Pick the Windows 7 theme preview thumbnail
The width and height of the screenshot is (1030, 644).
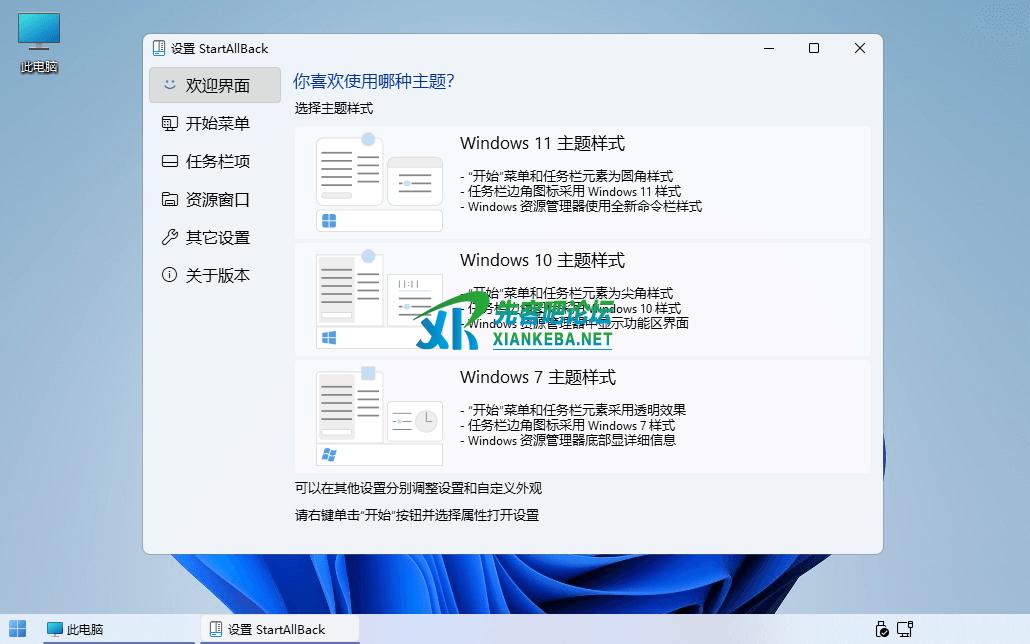point(379,417)
